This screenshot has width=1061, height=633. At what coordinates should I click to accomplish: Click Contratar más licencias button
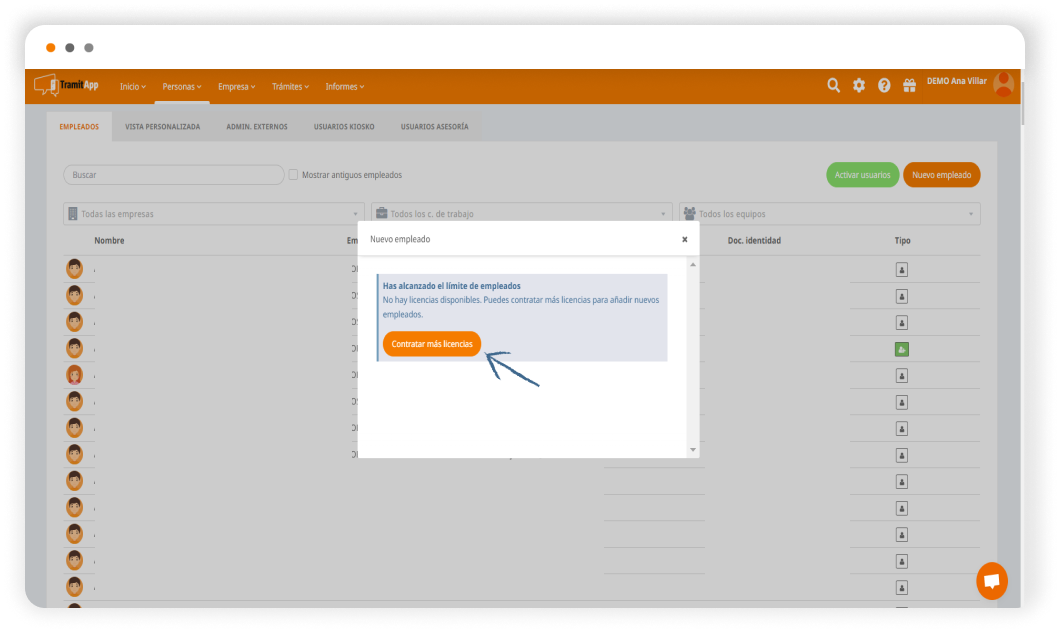coord(432,344)
